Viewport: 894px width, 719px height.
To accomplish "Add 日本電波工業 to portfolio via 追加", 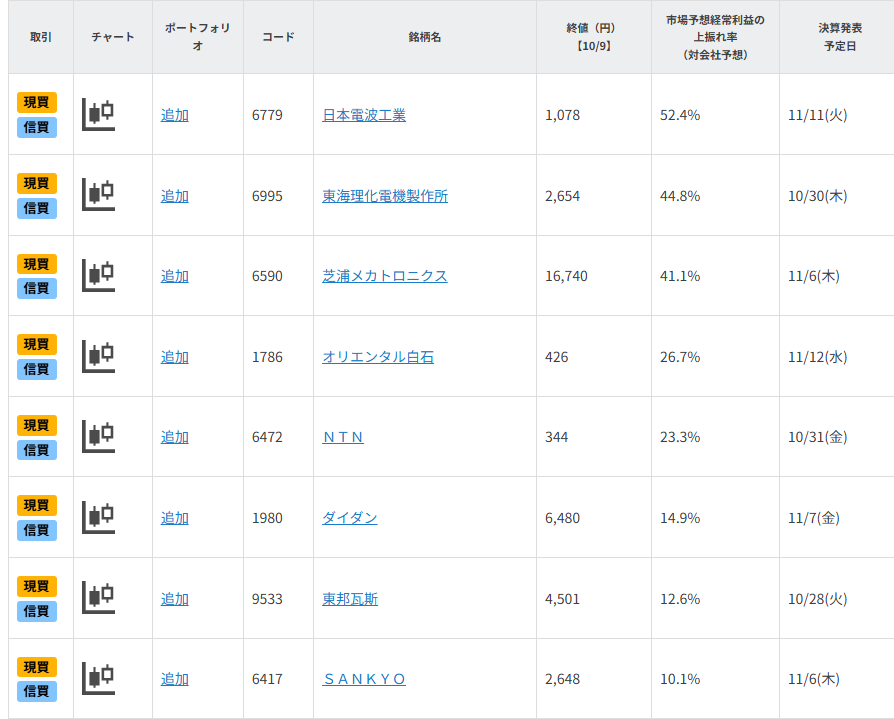I will click(x=174, y=115).
